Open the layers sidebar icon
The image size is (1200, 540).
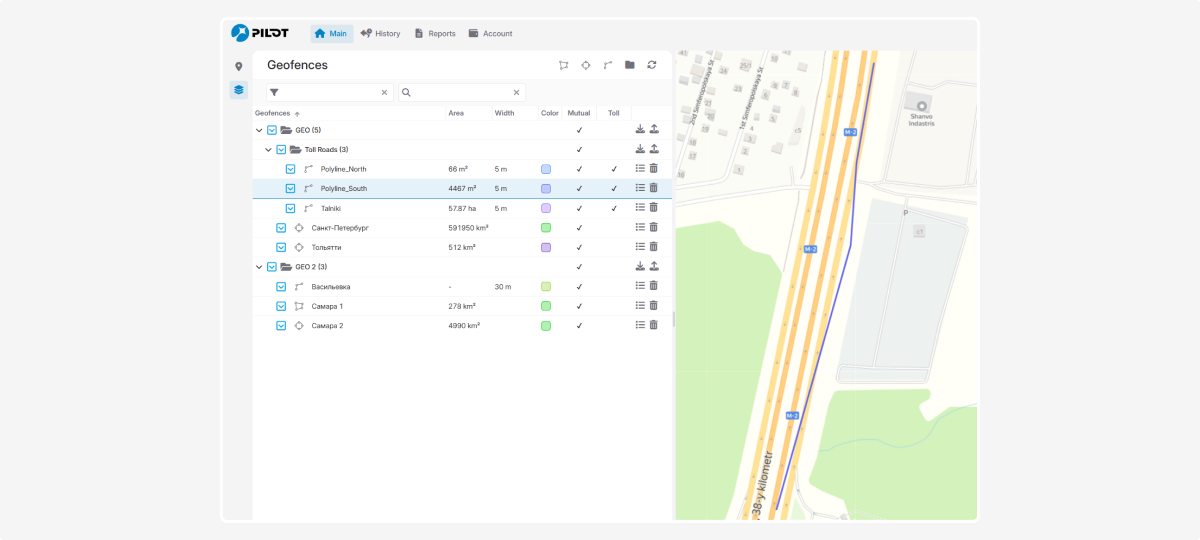coord(238,90)
